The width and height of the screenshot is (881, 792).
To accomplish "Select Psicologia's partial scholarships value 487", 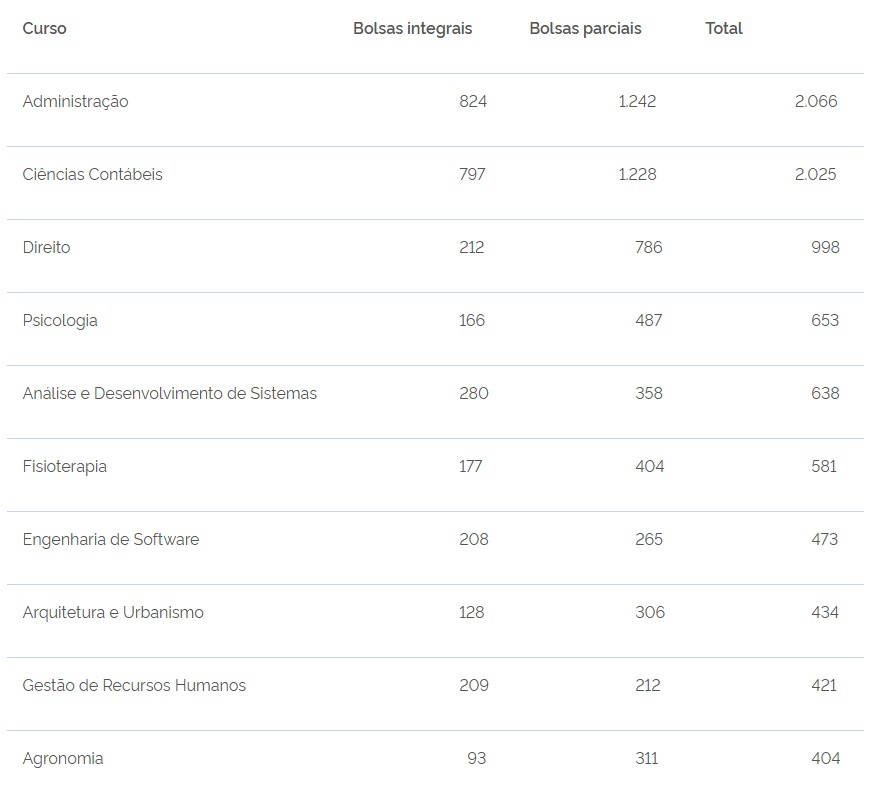I will coord(648,321).
